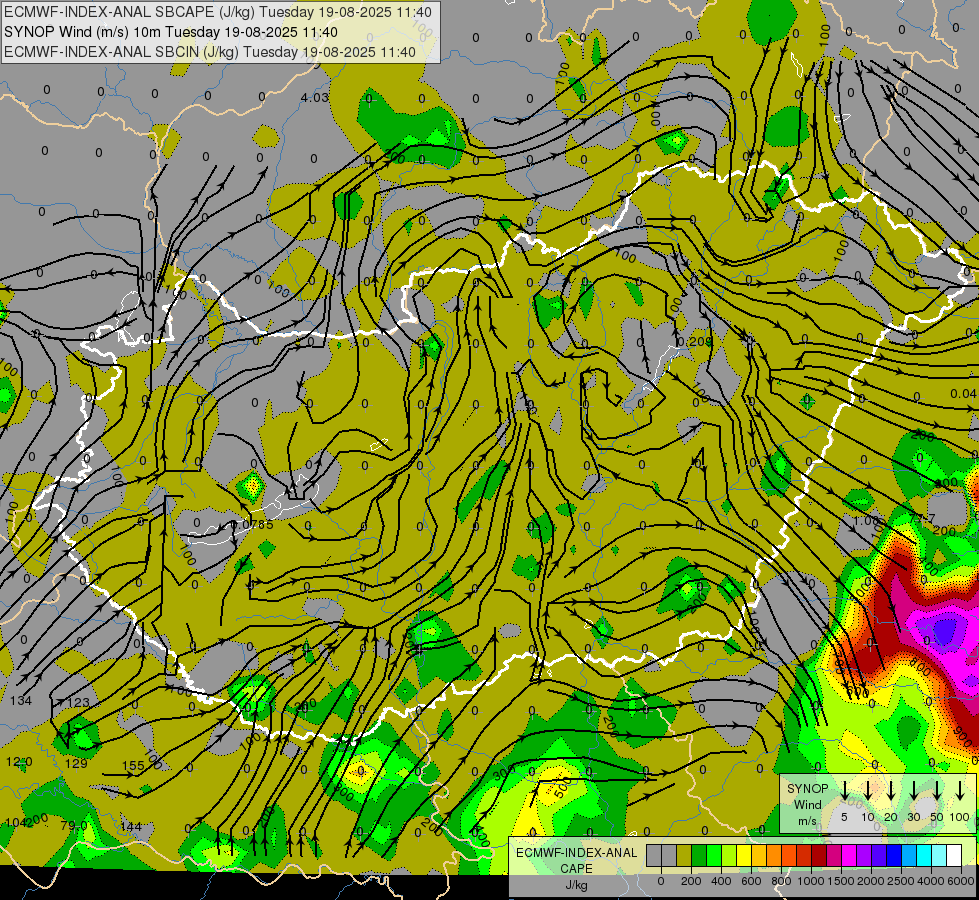Click the 10 m/s wind arrow in legend
The width and height of the screenshot is (979, 900).
(867, 790)
